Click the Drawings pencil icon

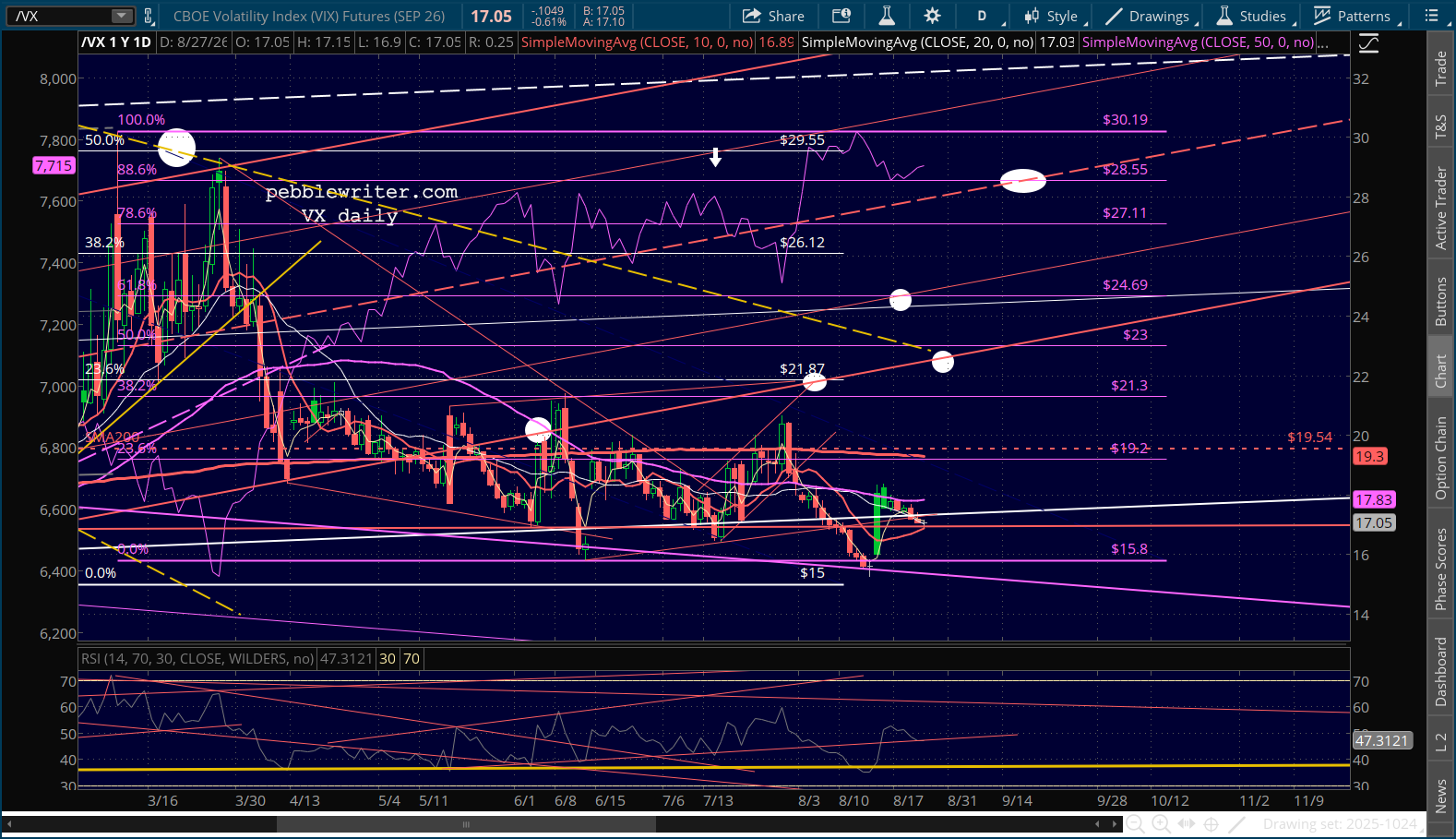point(1114,16)
